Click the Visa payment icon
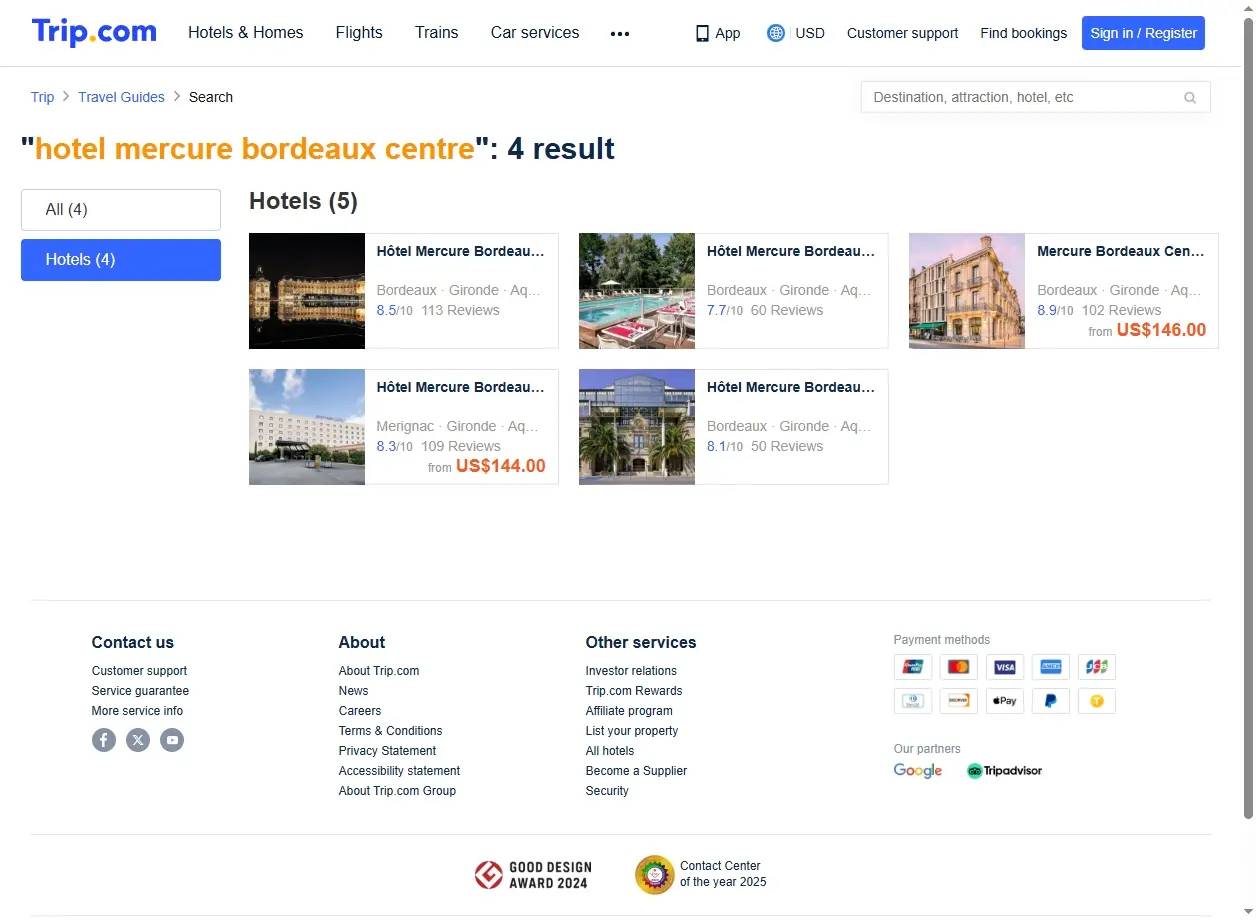The width and height of the screenshot is (1256, 921). click(1005, 667)
